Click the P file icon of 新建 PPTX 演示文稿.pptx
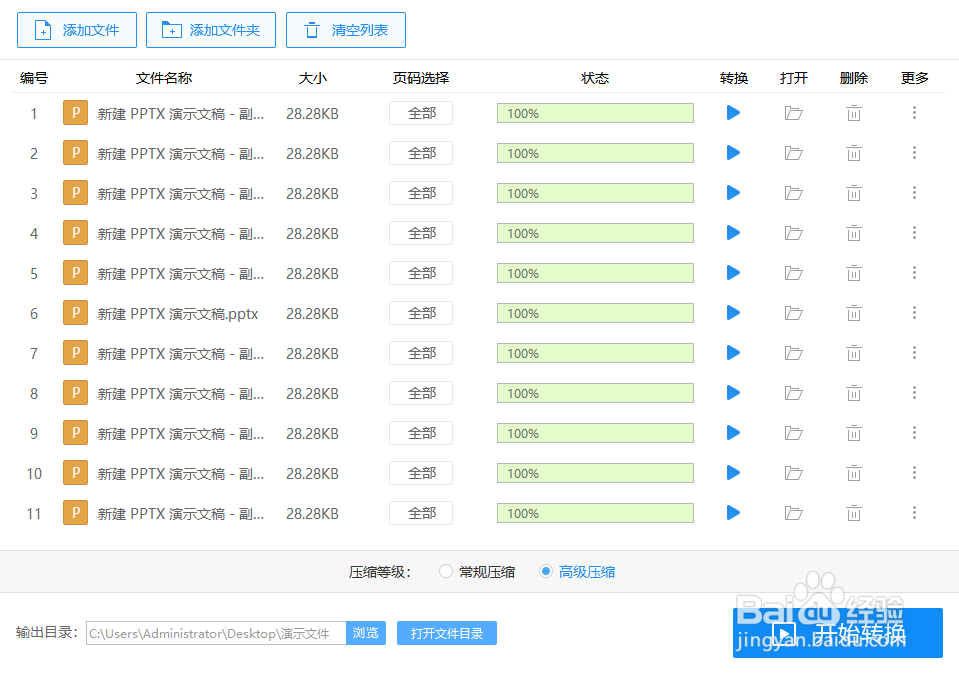Image resolution: width=959 pixels, height=673 pixels. coord(75,312)
